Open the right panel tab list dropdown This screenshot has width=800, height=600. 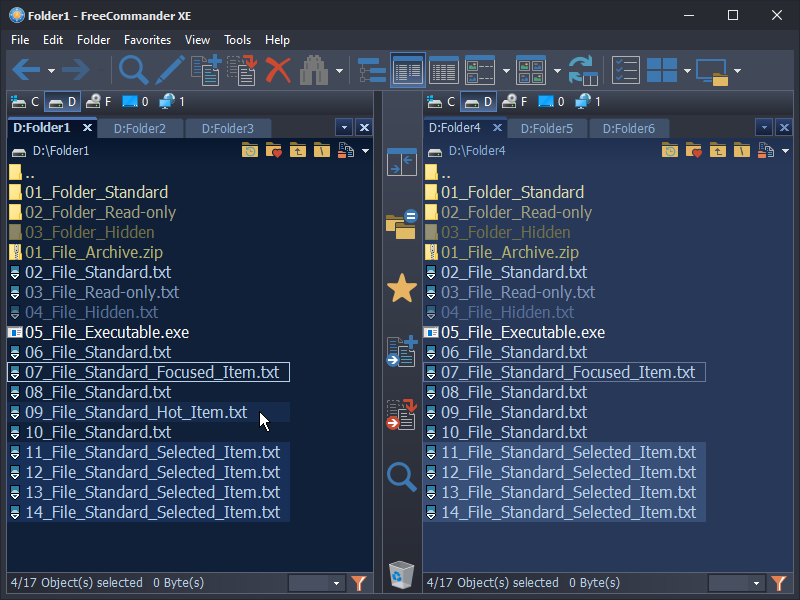(763, 128)
